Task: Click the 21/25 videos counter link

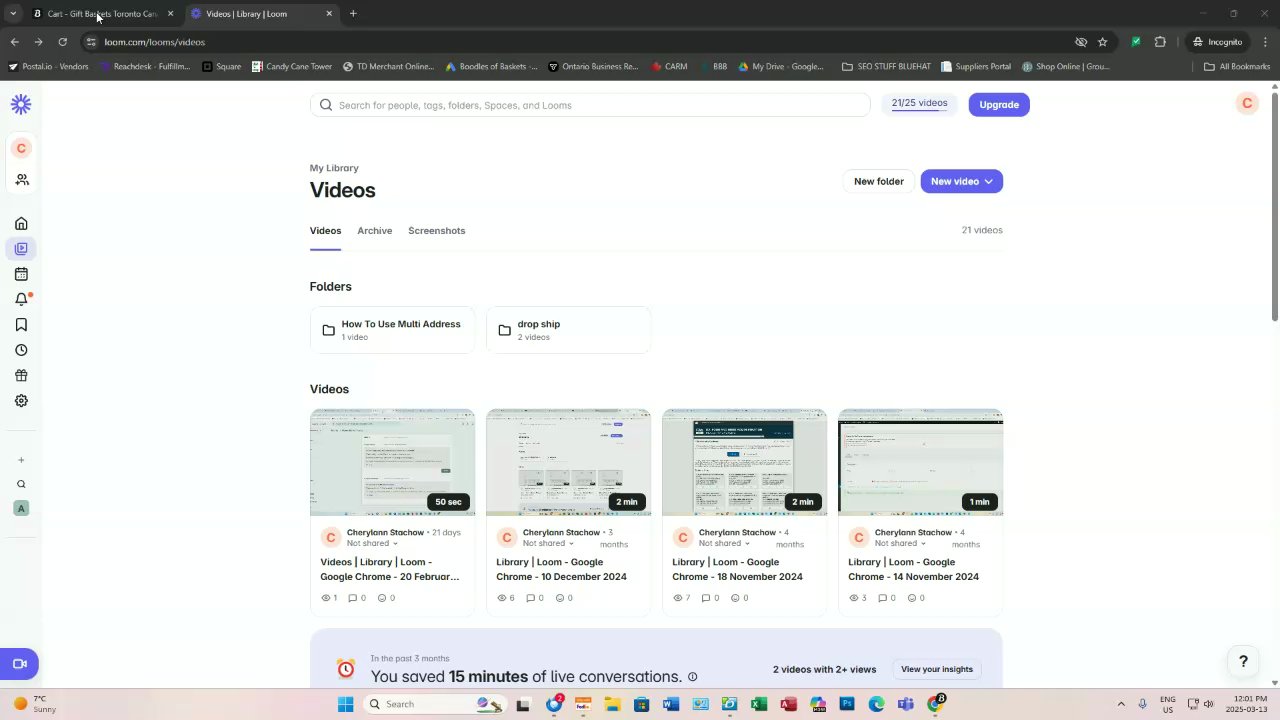Action: coord(919,103)
